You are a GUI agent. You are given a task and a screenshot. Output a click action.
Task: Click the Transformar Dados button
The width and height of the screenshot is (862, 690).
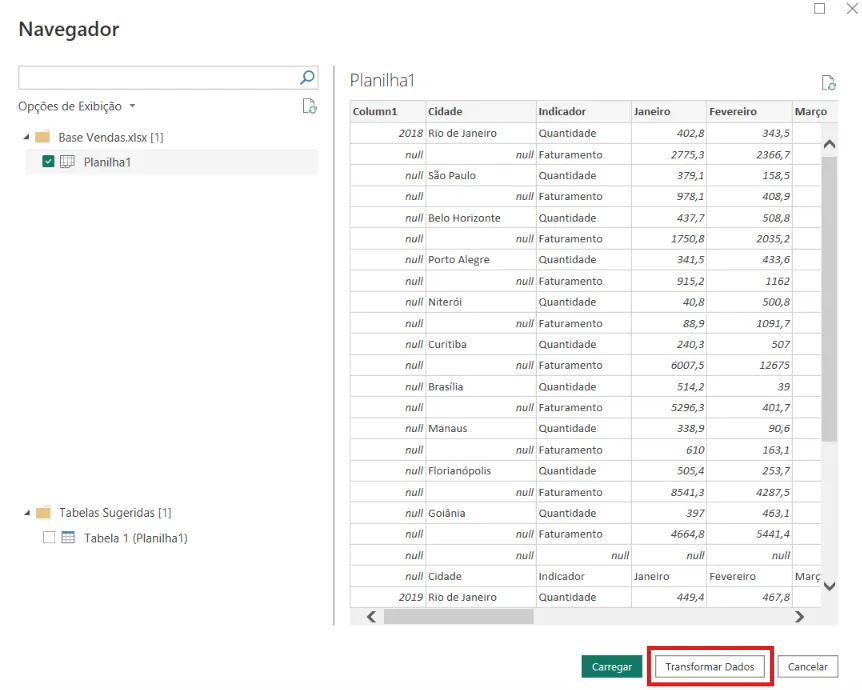tap(710, 666)
